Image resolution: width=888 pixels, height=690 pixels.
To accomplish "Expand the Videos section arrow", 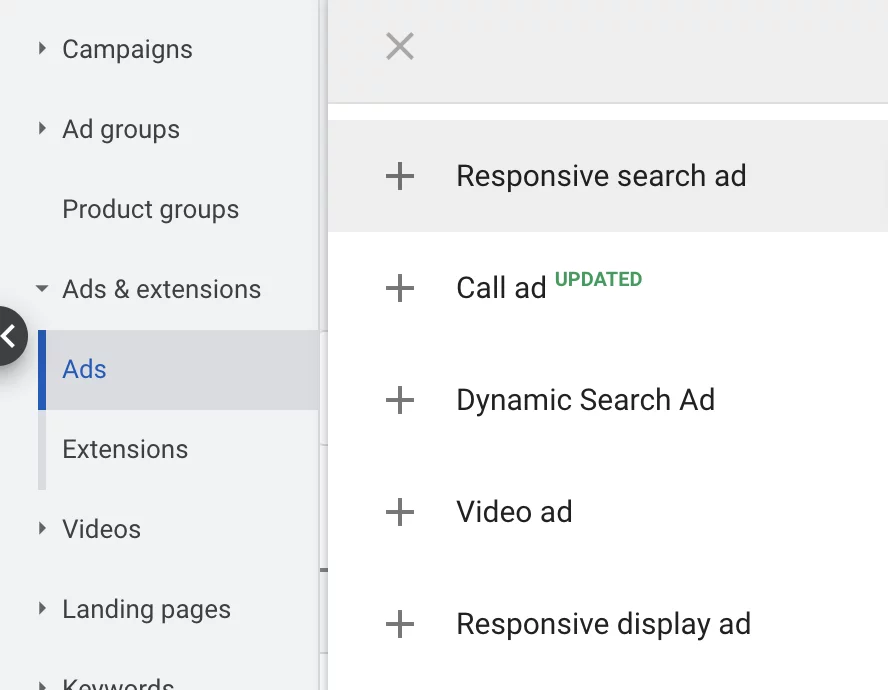I will pyautogui.click(x=42, y=528).
